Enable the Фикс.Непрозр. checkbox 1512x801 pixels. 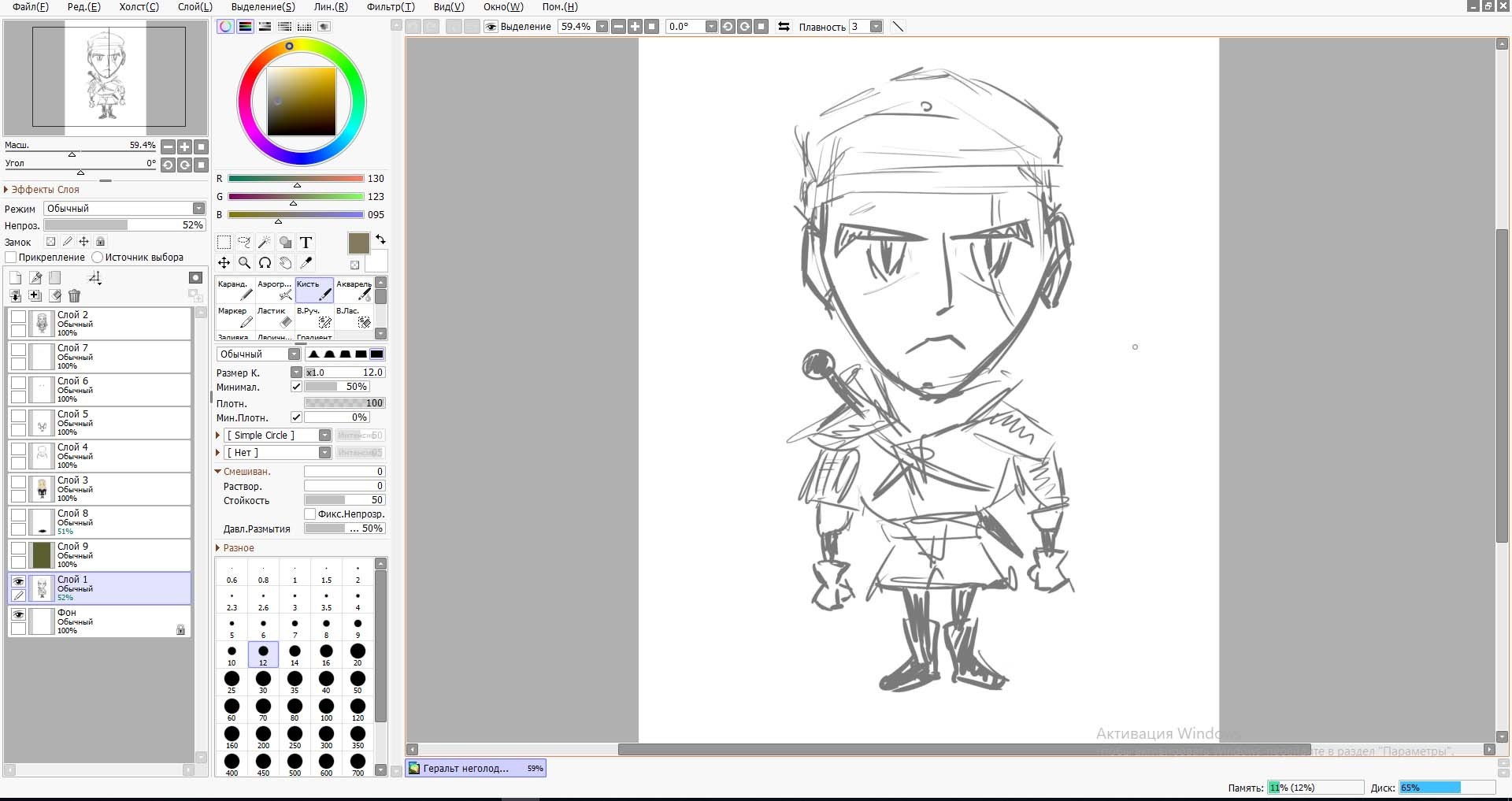[x=310, y=514]
